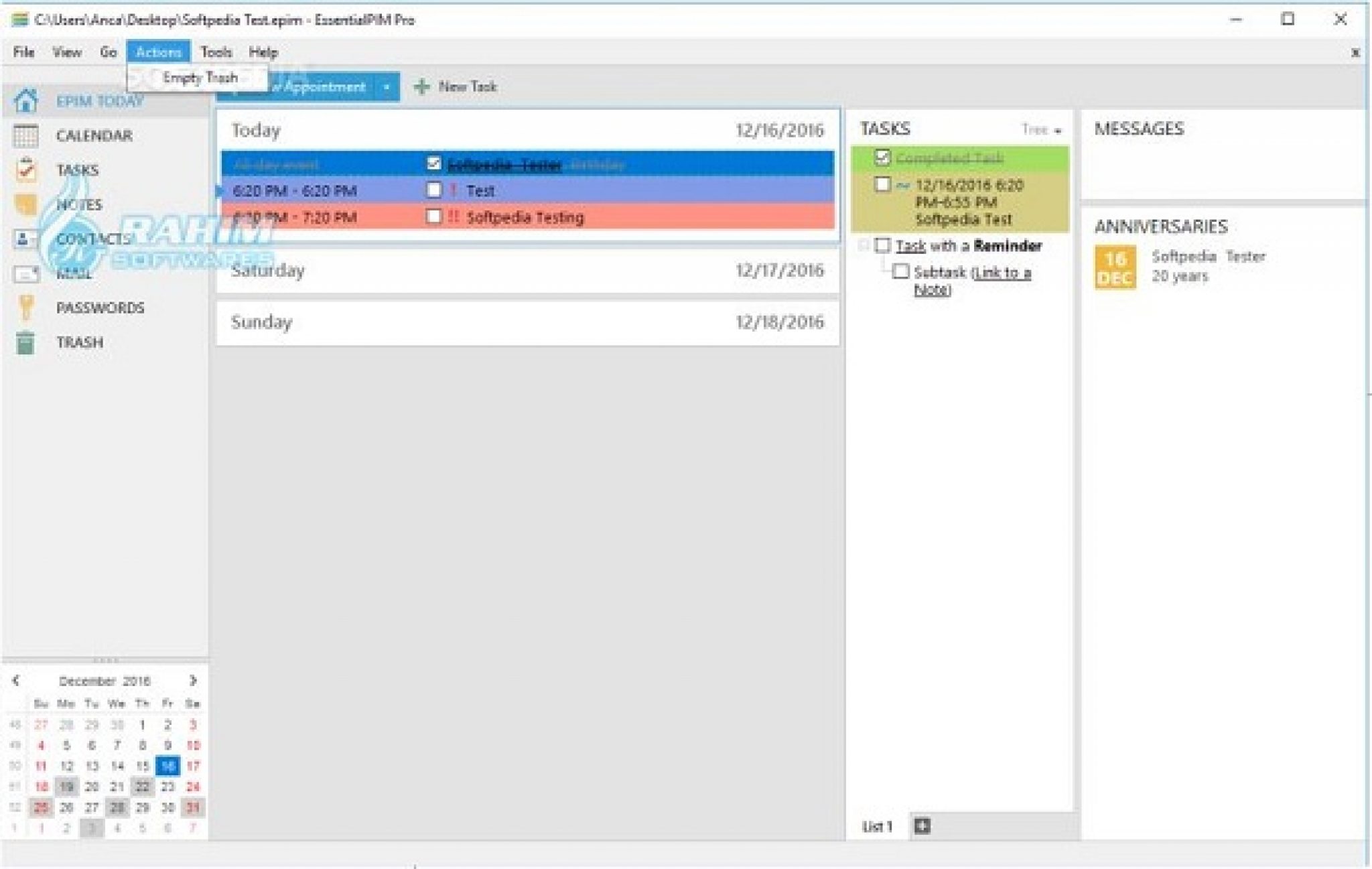
Task: Tick the Task with a Reminder checkbox
Action: pyautogui.click(x=882, y=246)
